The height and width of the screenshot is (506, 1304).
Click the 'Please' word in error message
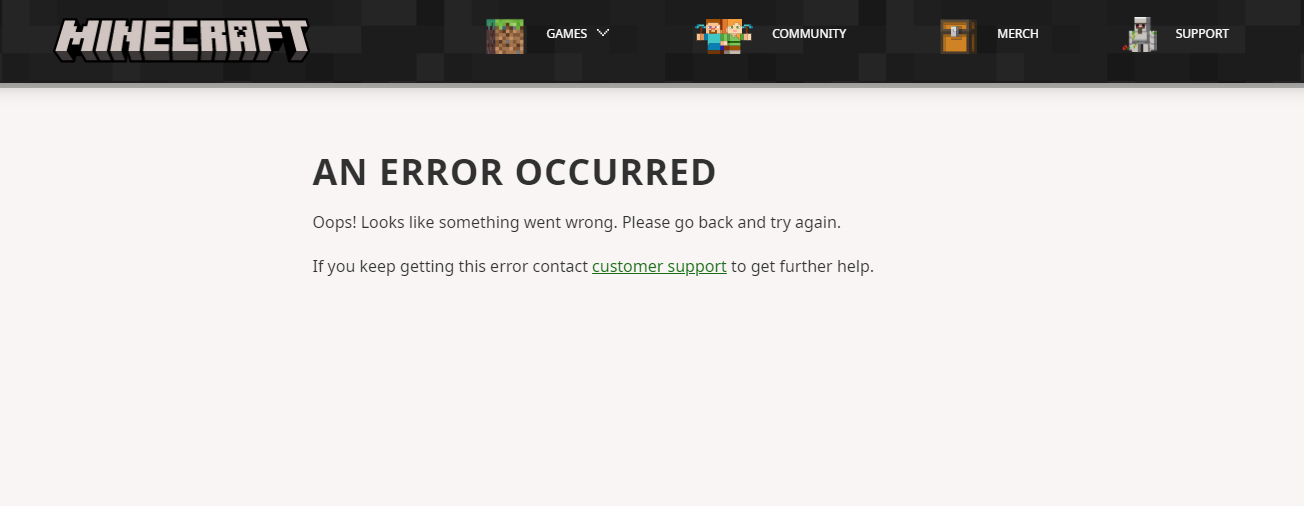coord(646,222)
